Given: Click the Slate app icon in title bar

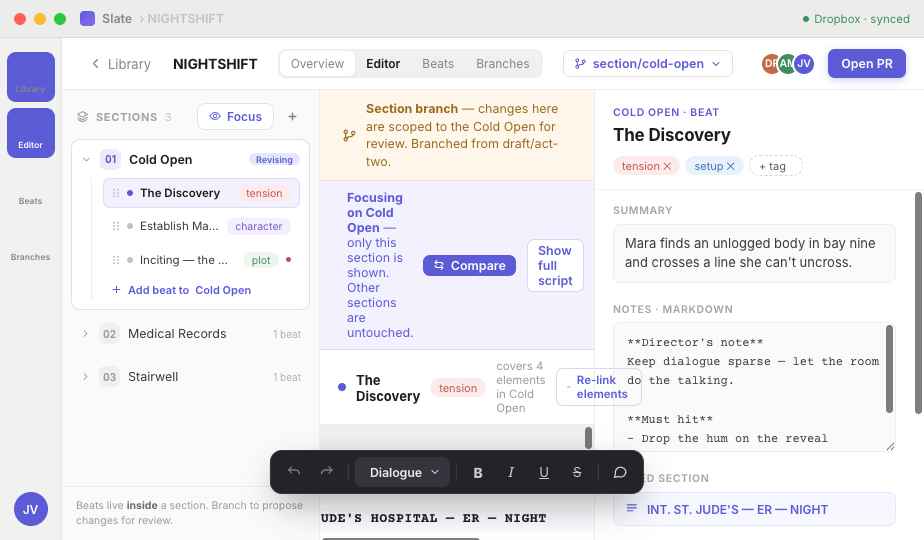Looking at the screenshot, I should [87, 19].
